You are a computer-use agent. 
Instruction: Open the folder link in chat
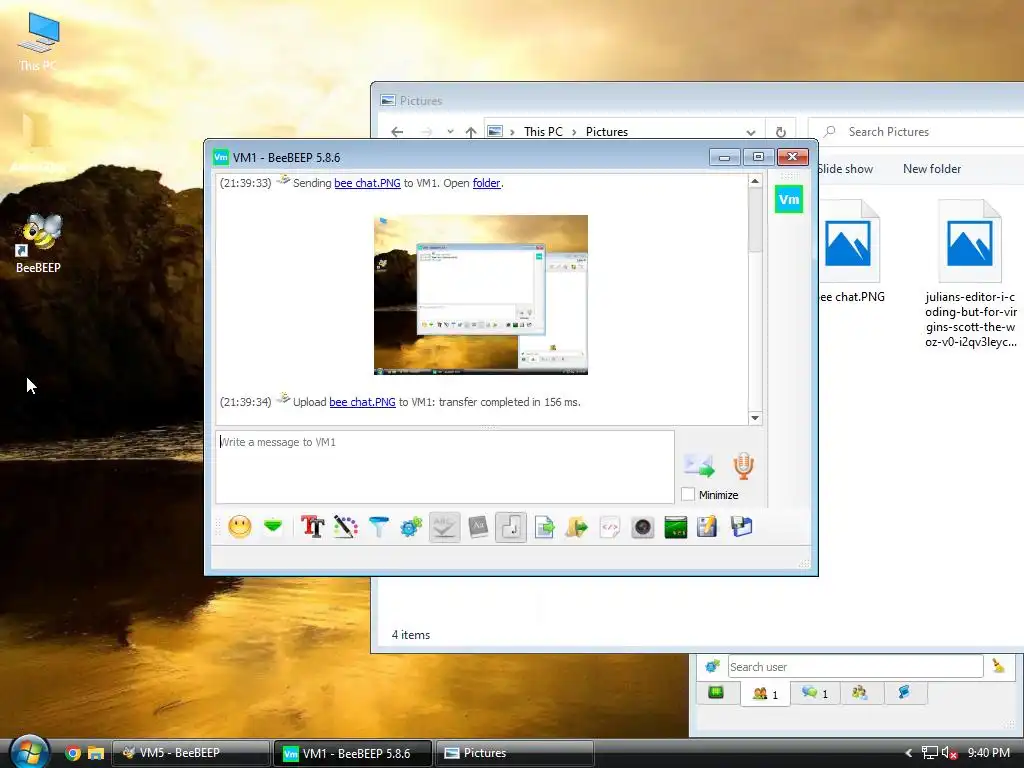487,183
